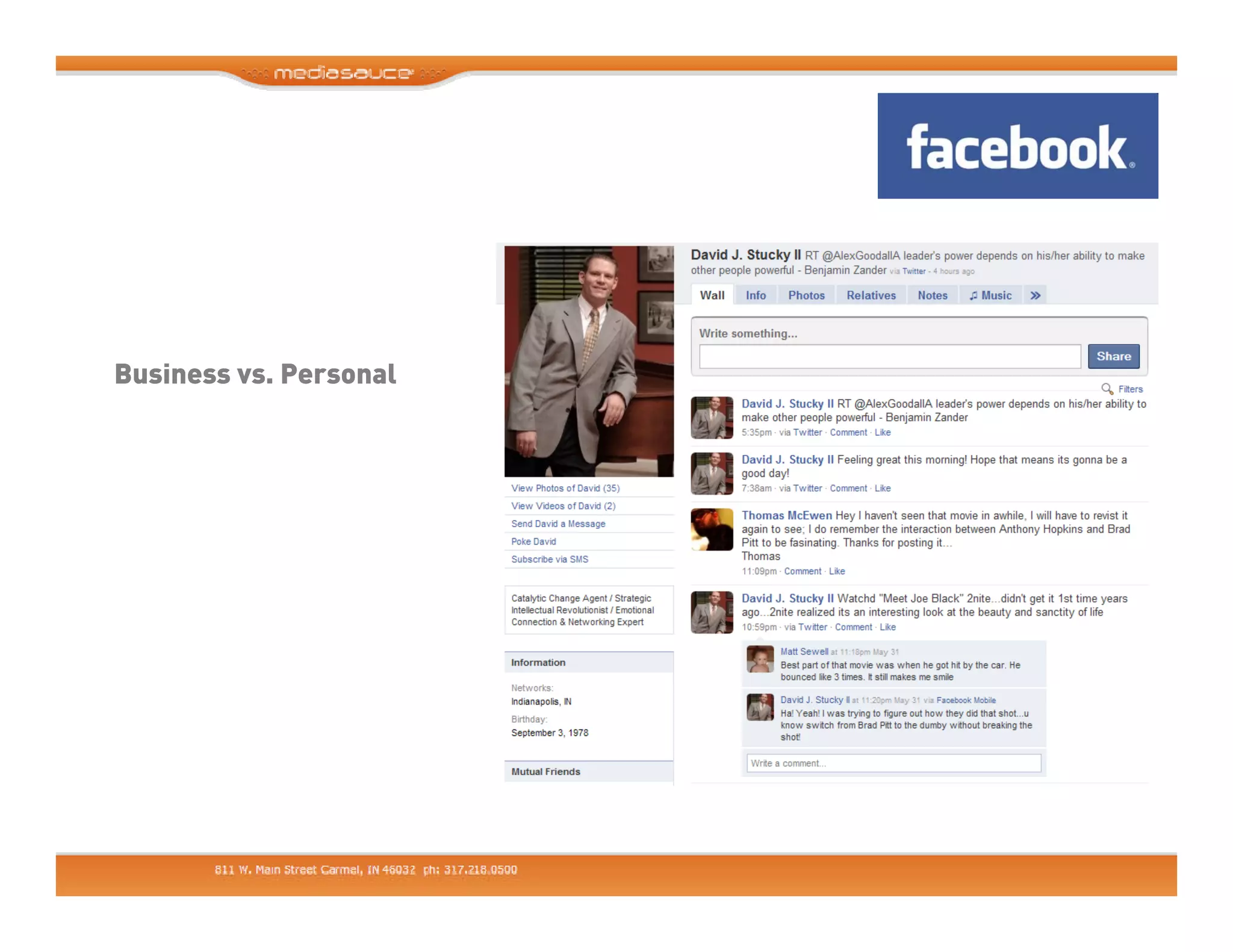Click Subscribe via SMS

pyautogui.click(x=550, y=559)
